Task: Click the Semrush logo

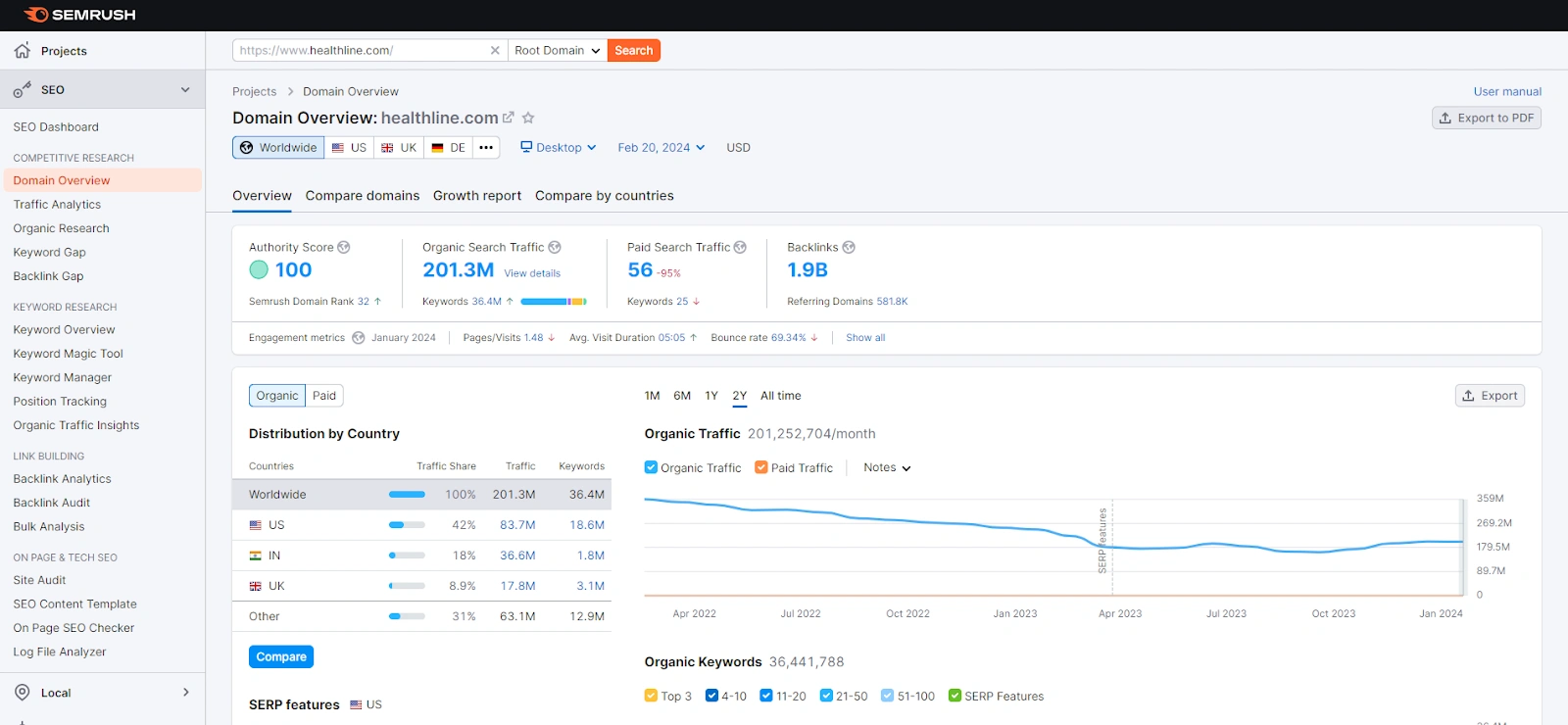Action: [x=79, y=15]
